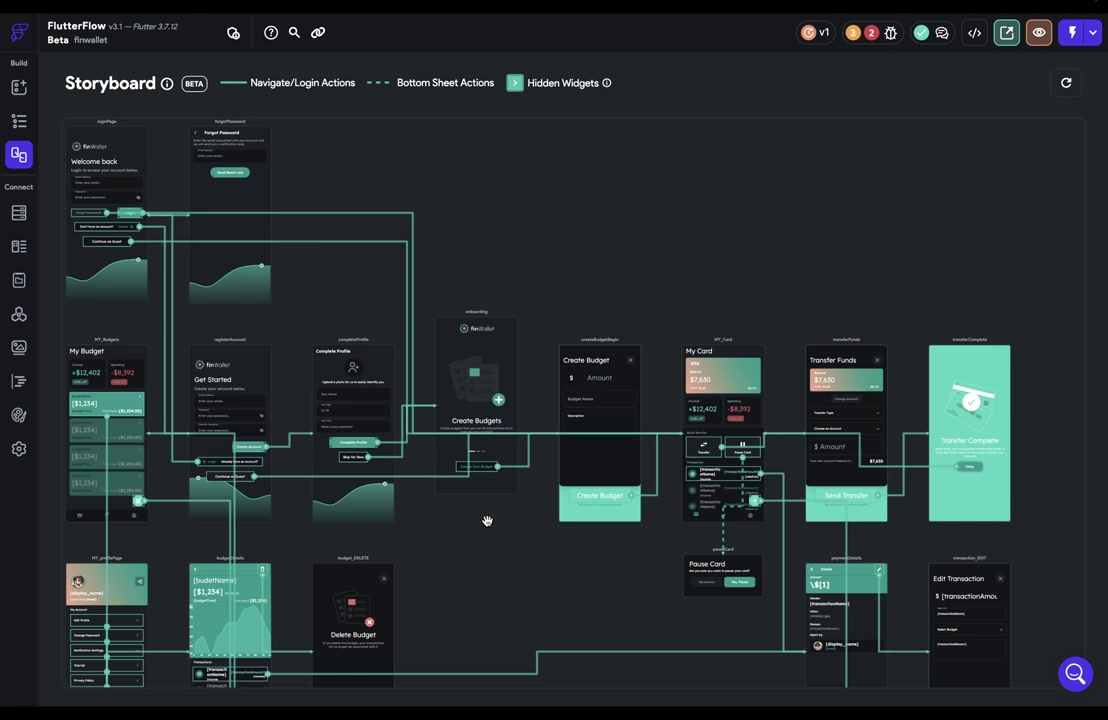Screen dimensions: 1108x720
Task: Click the share link icon
Action: tap(318, 33)
